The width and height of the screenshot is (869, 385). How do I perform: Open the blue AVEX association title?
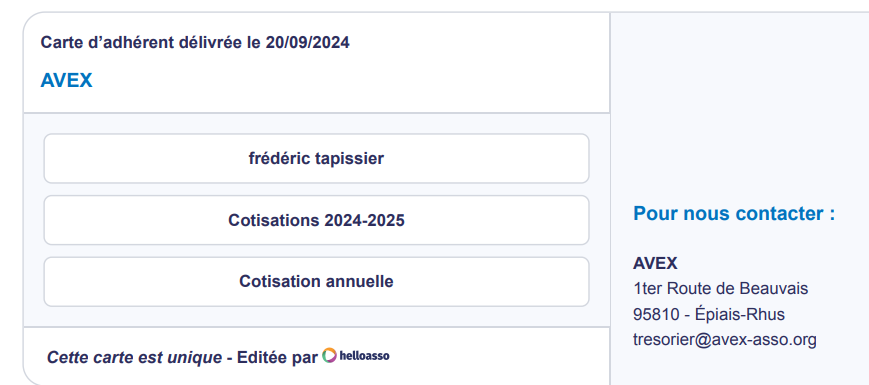click(67, 81)
